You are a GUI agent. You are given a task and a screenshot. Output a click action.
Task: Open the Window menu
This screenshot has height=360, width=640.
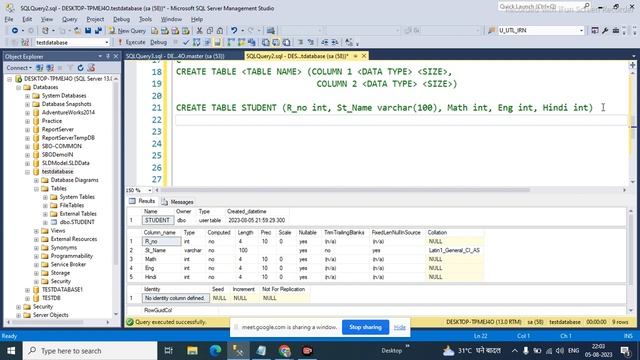point(171,19)
